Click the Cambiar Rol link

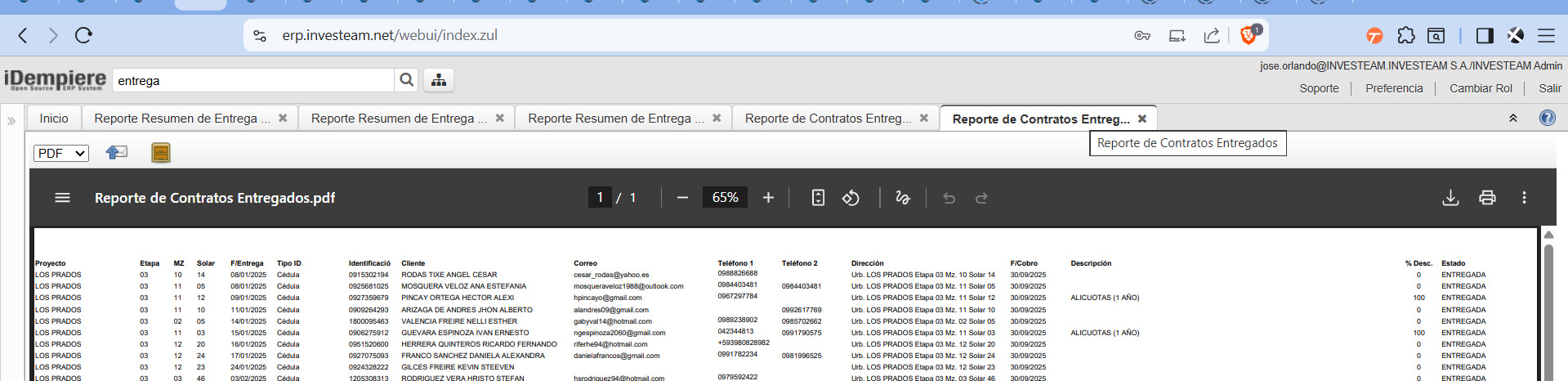pyautogui.click(x=1481, y=88)
